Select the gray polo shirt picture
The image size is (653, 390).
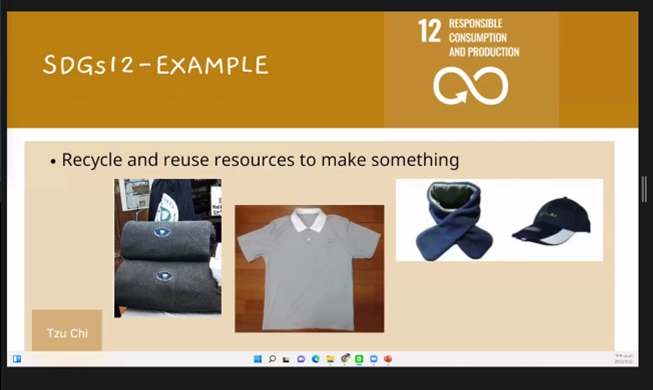point(309,268)
